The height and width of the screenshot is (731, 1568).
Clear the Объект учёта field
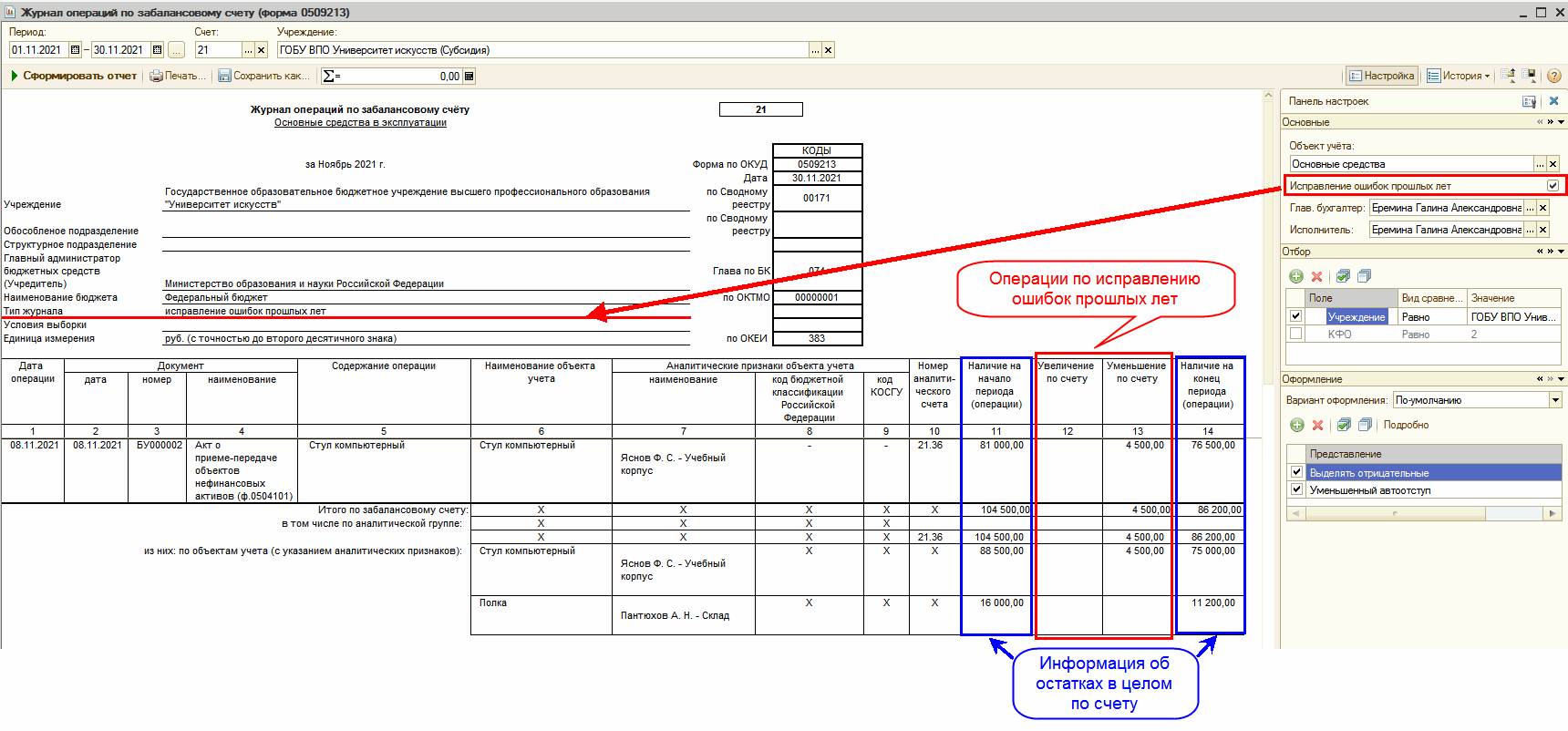tap(1553, 164)
